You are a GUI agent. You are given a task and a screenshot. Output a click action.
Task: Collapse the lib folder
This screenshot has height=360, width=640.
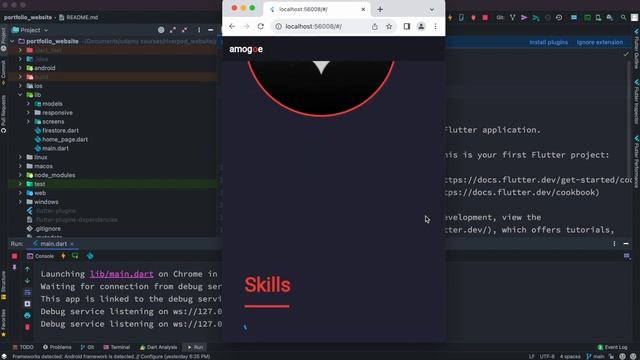pos(20,95)
